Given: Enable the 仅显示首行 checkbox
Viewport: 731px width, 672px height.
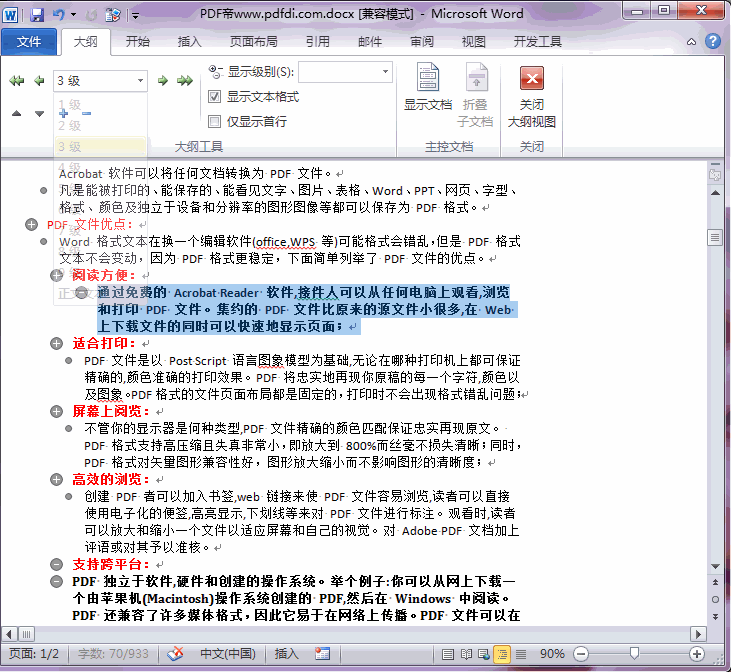Looking at the screenshot, I should [214, 122].
